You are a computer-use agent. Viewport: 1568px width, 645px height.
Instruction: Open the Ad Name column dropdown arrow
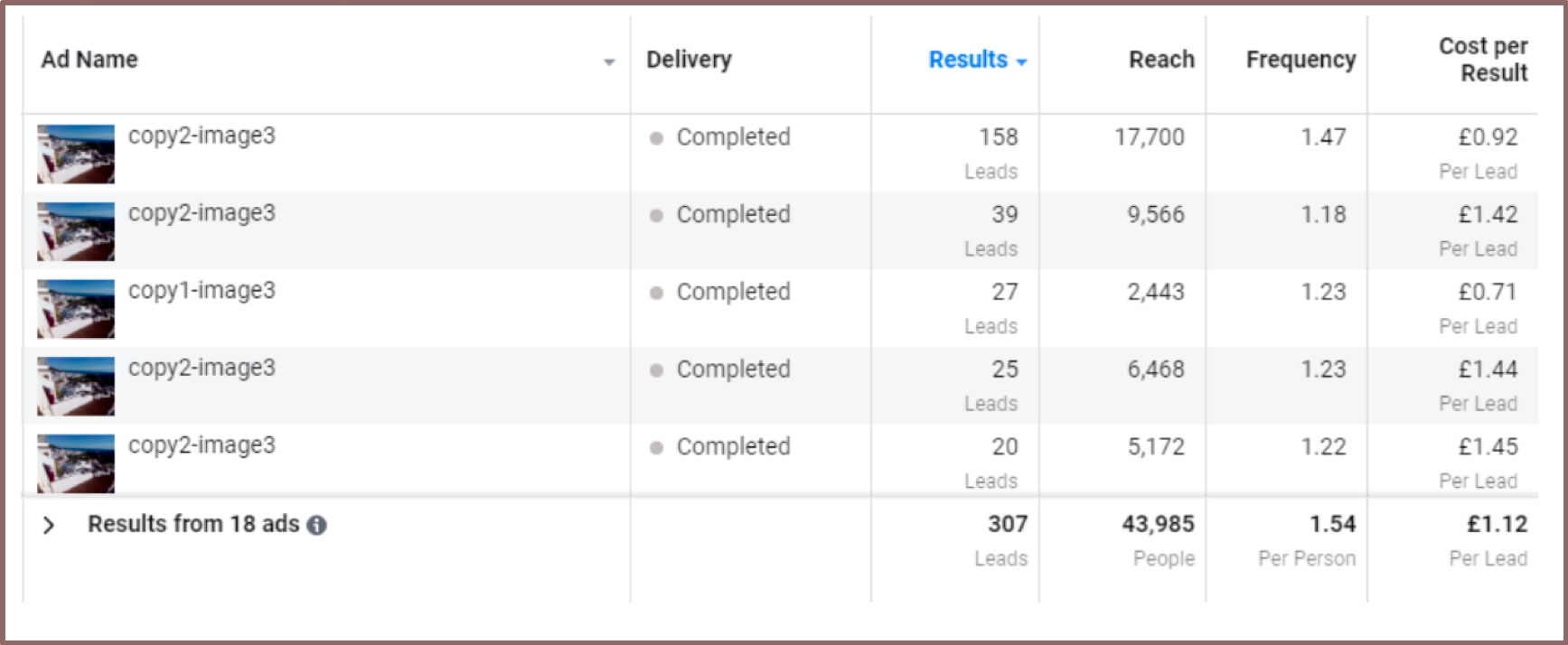609,61
